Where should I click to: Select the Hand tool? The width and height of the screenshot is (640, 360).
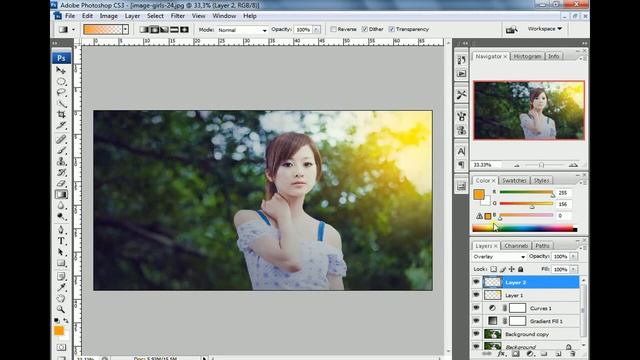pyautogui.click(x=61, y=298)
